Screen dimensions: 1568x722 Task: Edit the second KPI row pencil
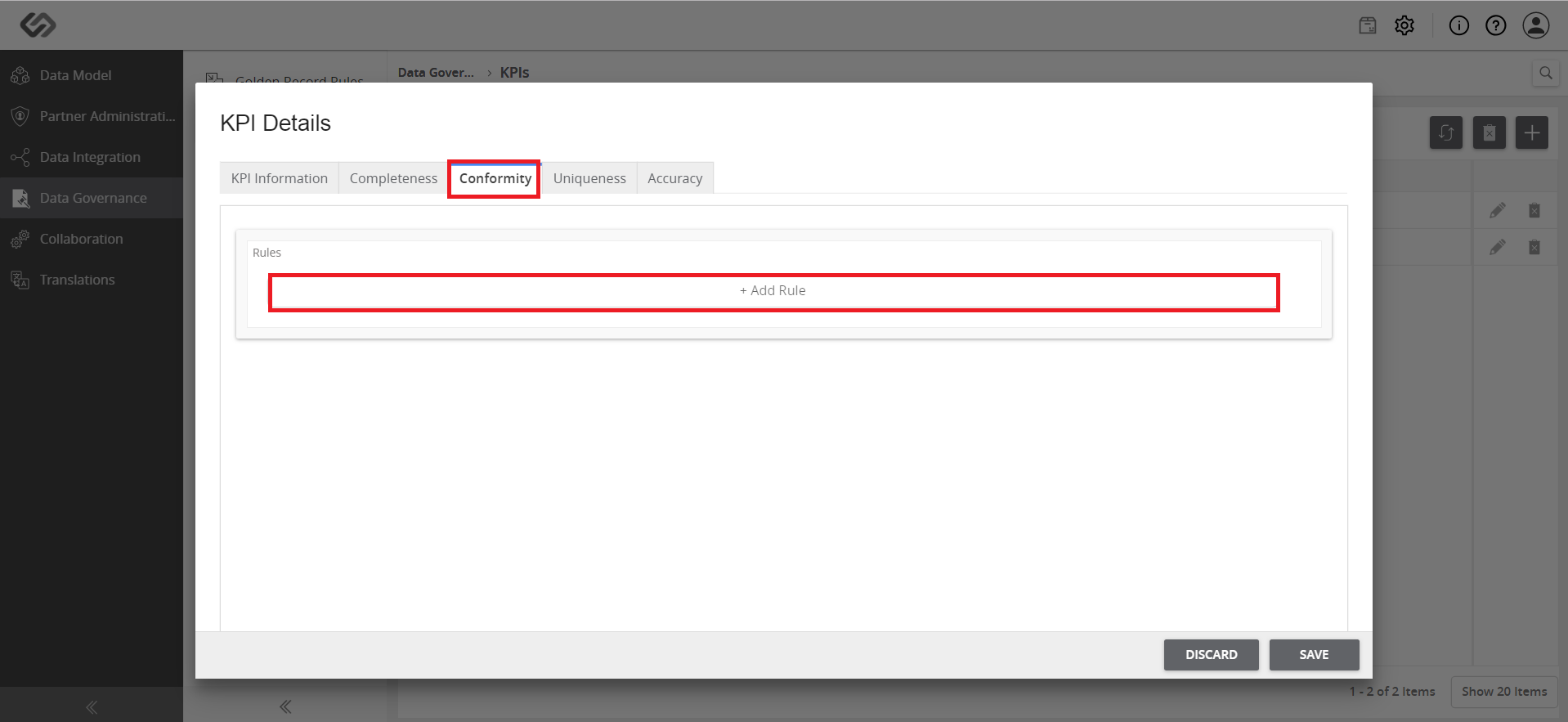(1498, 247)
